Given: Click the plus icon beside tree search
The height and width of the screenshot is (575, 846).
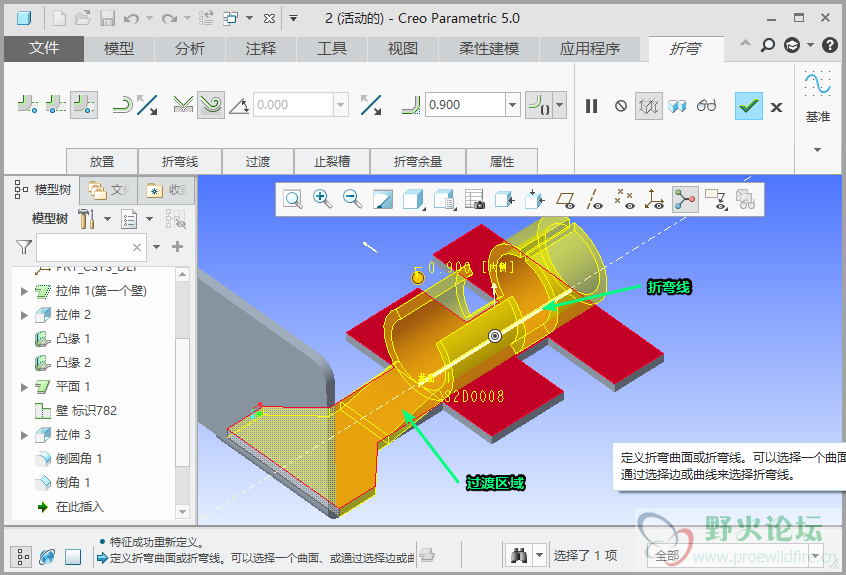Looking at the screenshot, I should [x=177, y=247].
